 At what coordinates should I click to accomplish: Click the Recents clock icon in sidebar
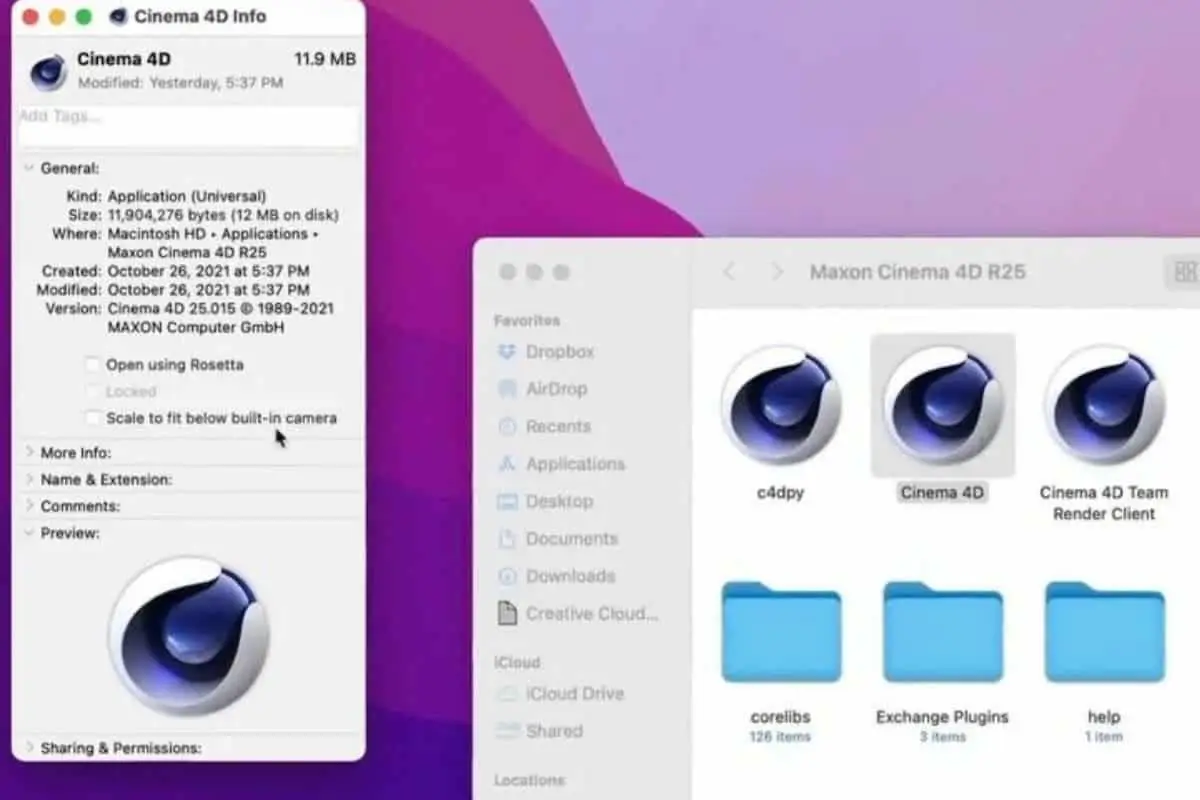coord(507,427)
